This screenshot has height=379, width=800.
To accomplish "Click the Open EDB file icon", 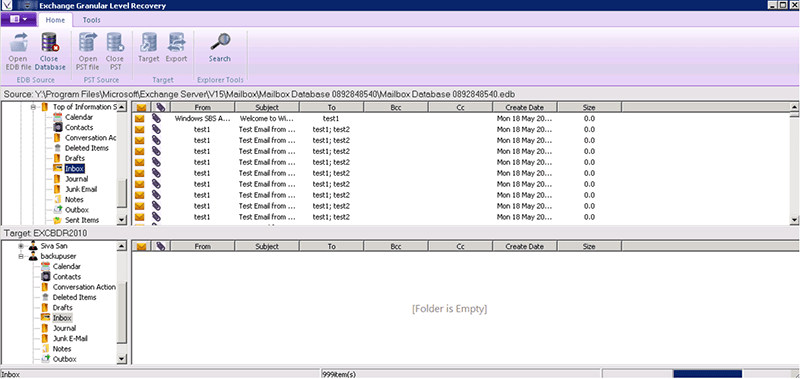I will pyautogui.click(x=18, y=42).
